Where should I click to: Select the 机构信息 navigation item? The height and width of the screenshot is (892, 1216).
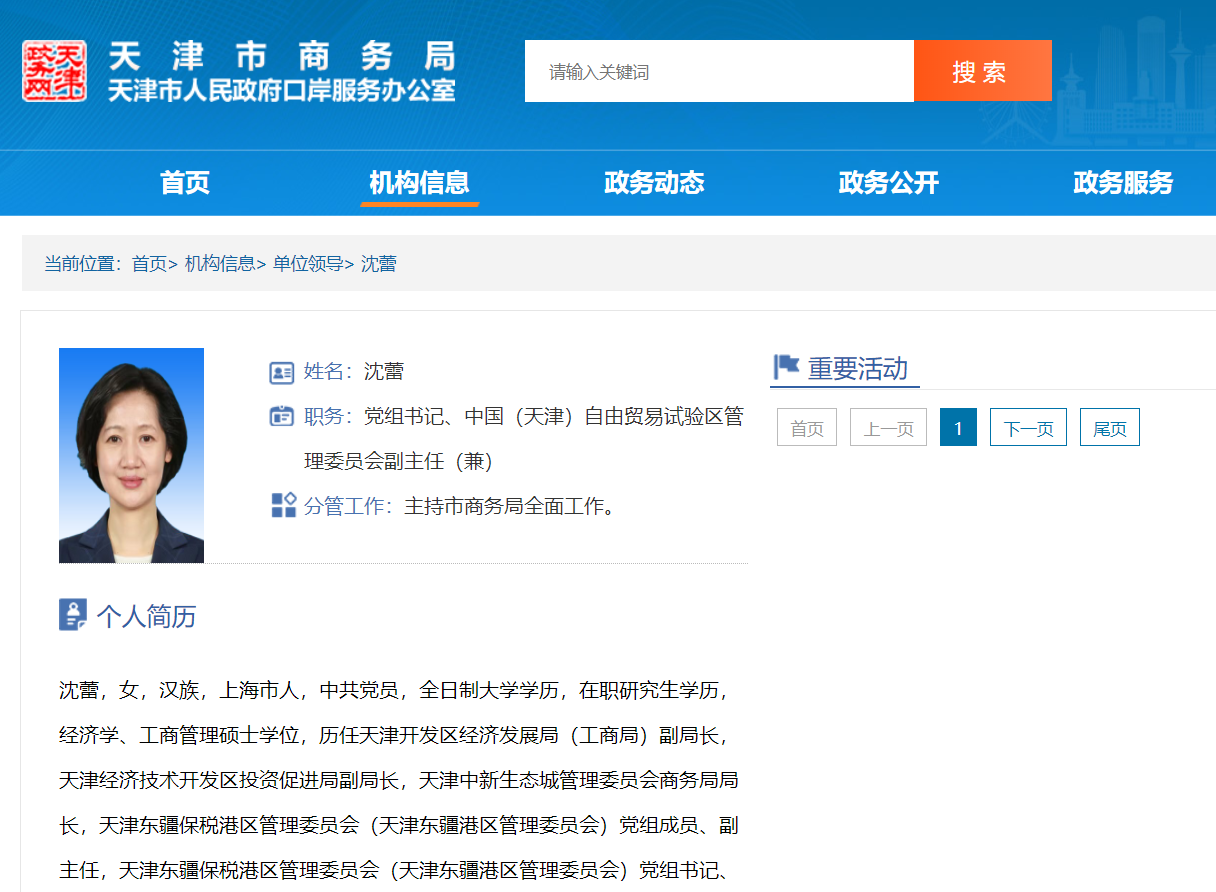click(x=420, y=183)
